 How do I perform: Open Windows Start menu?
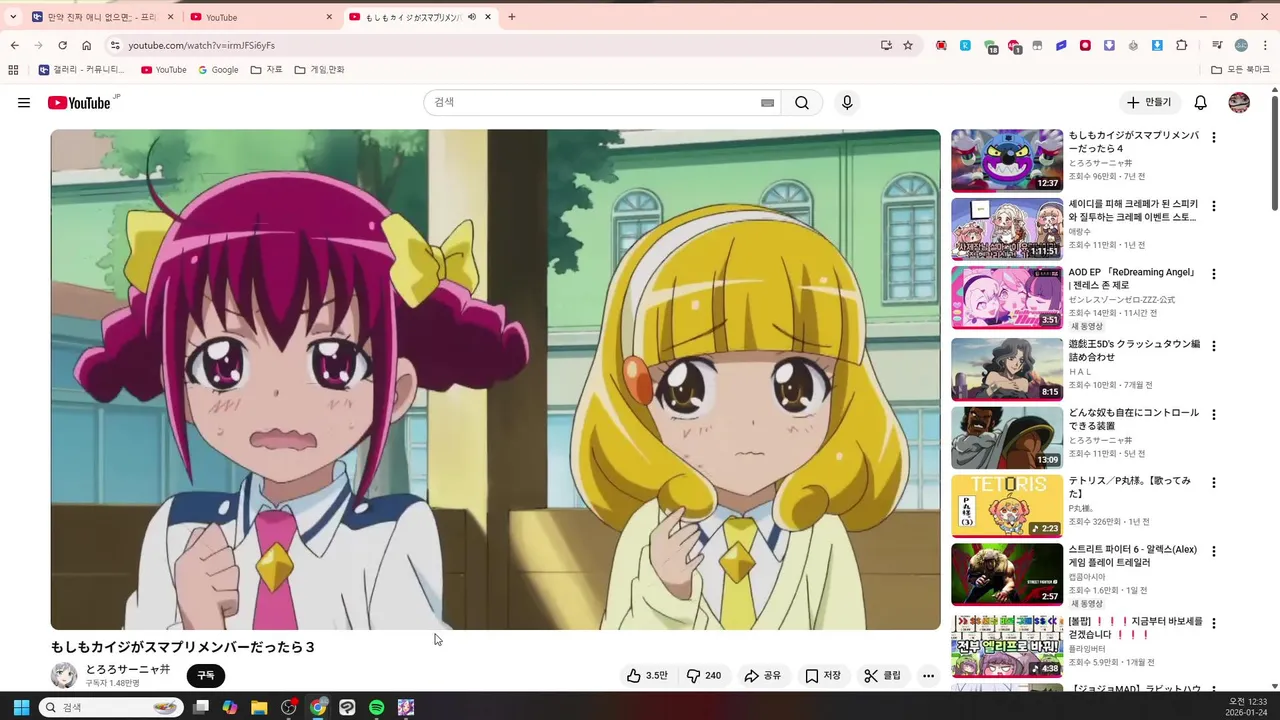pos(21,707)
